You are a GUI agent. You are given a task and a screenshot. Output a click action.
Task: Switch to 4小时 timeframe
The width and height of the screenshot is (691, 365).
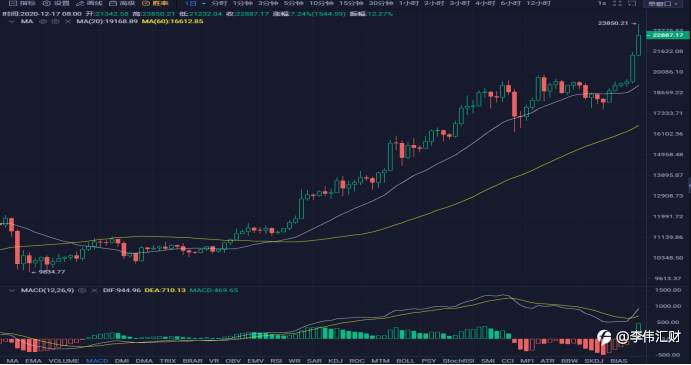pyautogui.click(x=485, y=3)
